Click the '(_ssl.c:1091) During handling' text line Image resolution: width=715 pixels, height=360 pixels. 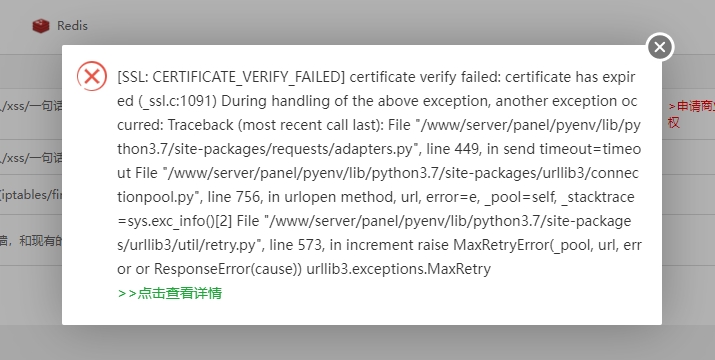click(x=377, y=101)
